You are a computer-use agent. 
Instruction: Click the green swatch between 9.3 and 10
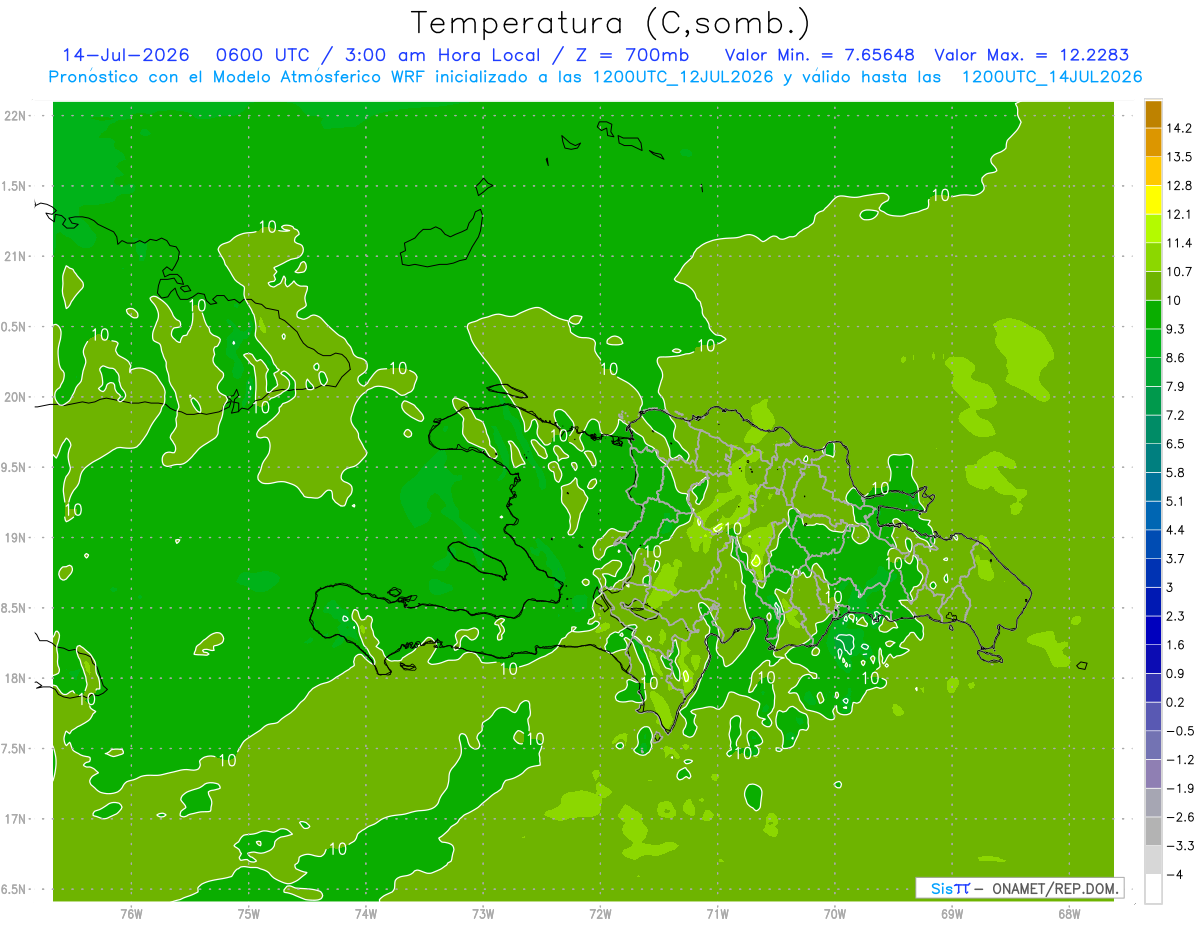pyautogui.click(x=1153, y=314)
